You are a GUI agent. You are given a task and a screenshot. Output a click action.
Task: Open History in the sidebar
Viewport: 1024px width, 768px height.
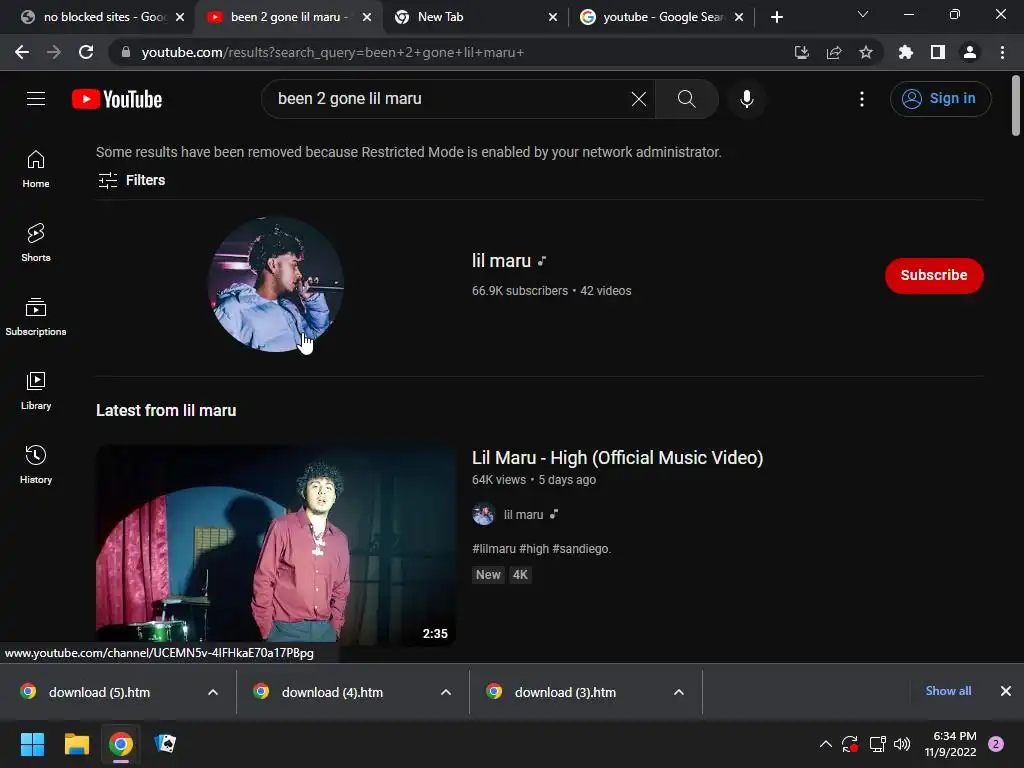tap(36, 464)
